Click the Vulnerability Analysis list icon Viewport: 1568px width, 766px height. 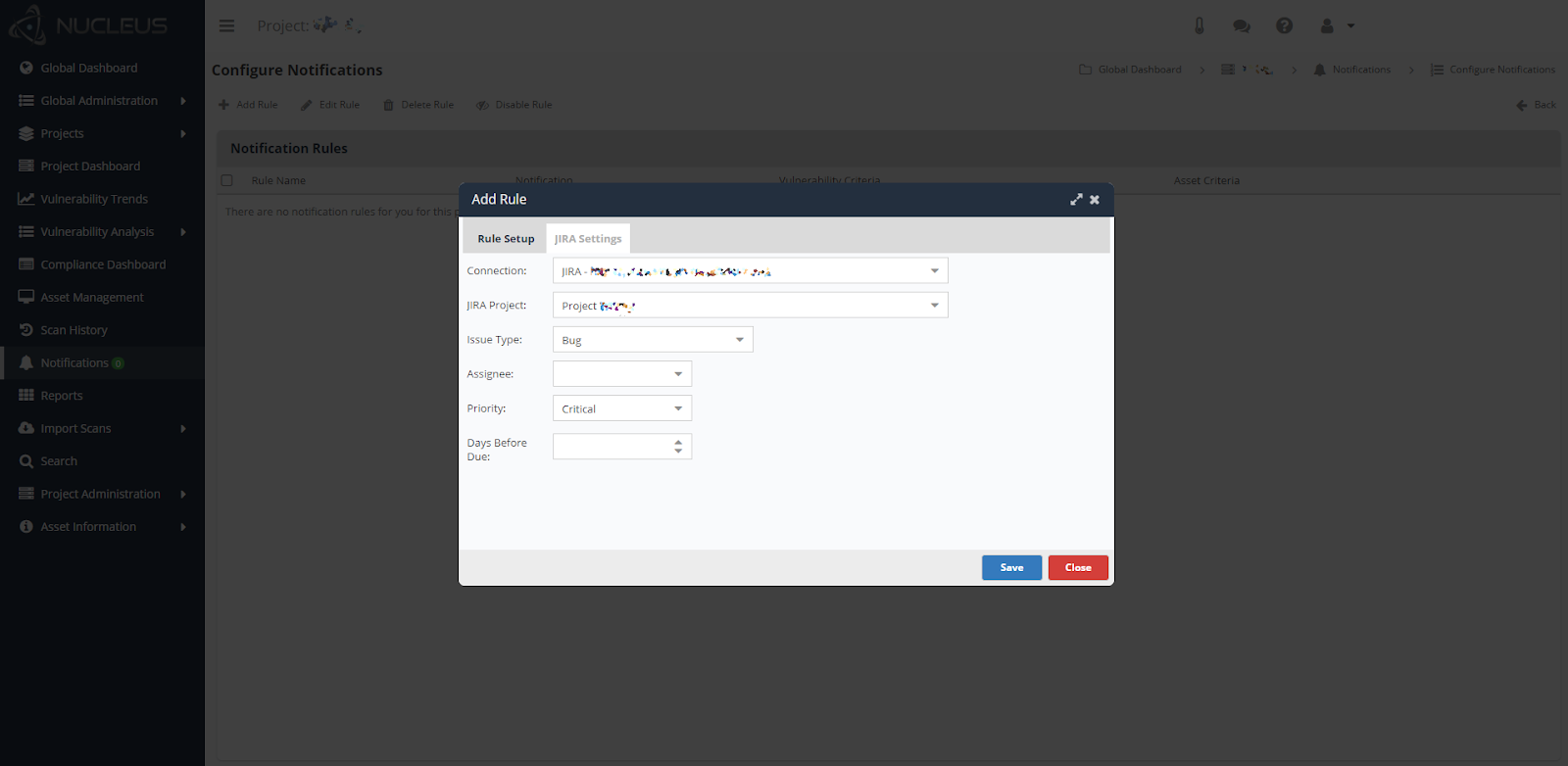(26, 232)
